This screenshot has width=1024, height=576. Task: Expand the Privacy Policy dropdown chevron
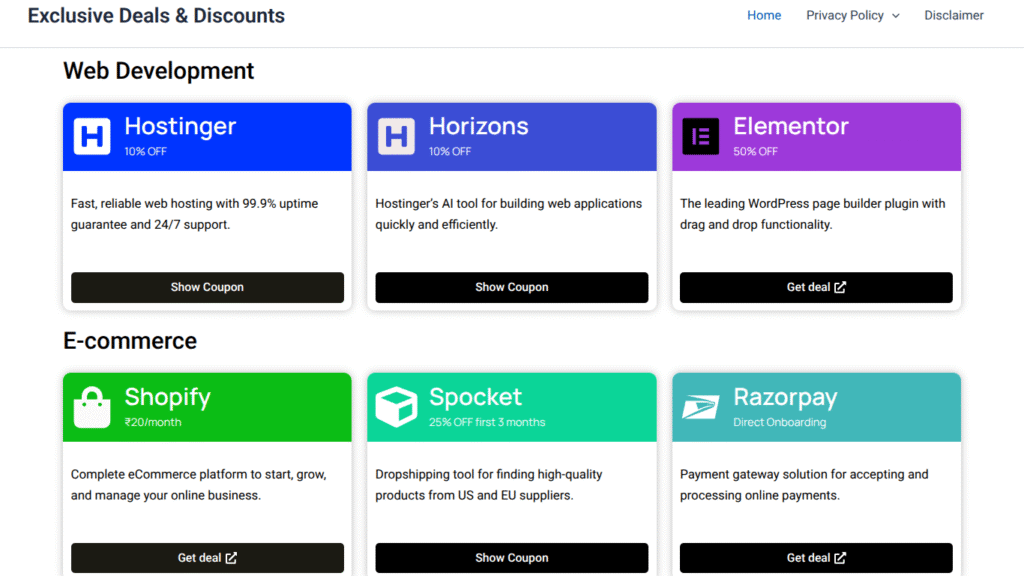(x=896, y=16)
